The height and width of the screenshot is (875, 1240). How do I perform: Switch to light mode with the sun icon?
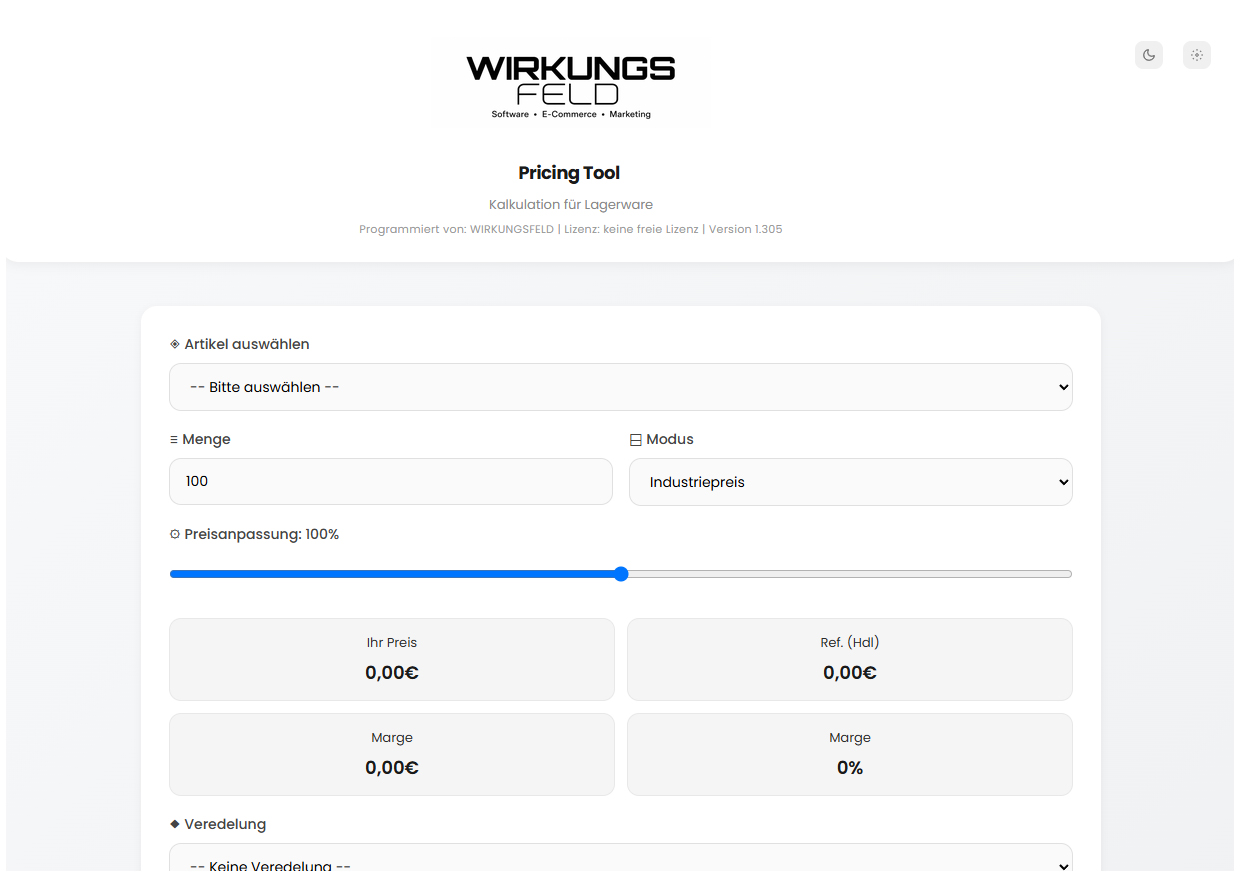1197,55
